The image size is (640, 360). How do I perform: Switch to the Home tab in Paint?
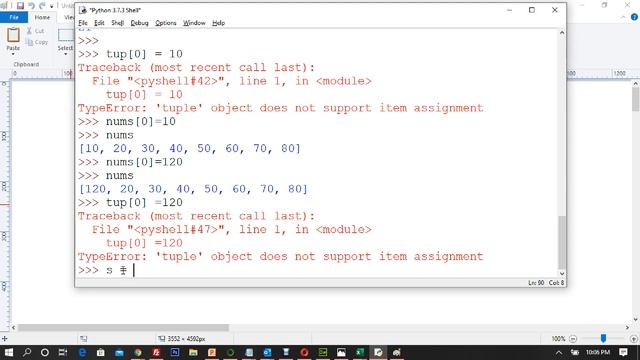coord(42,17)
